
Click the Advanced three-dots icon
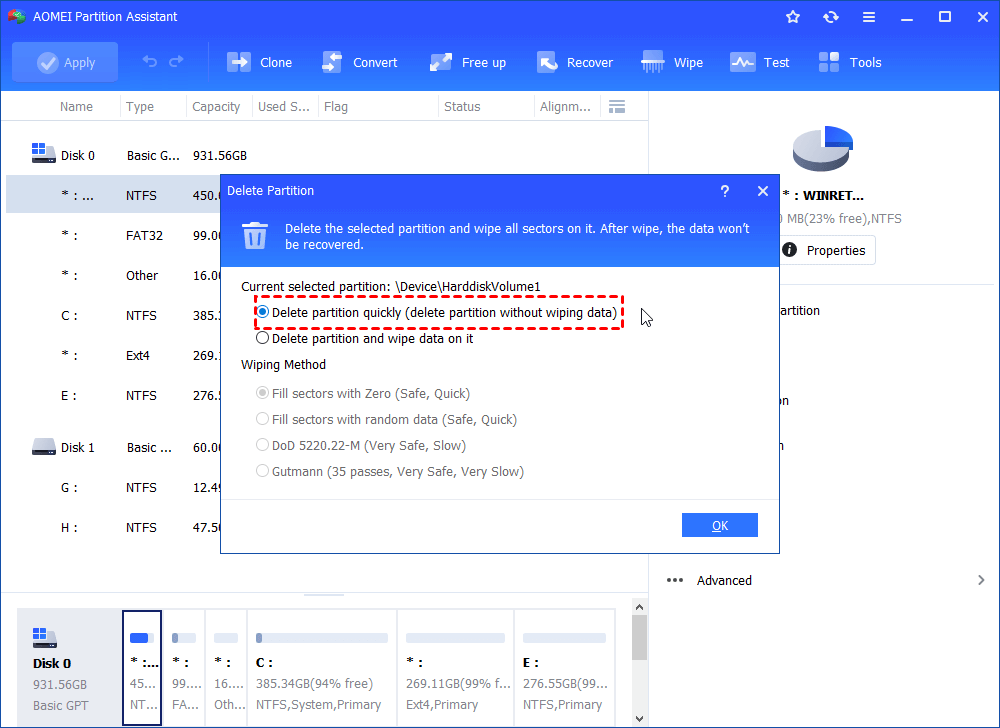(675, 580)
